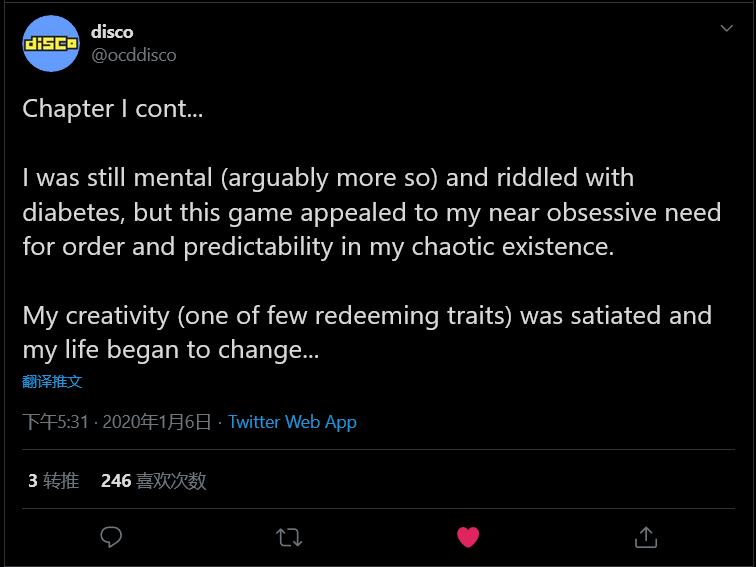
Task: Click the yellow disco logo text in the avatar
Action: [x=51, y=44]
